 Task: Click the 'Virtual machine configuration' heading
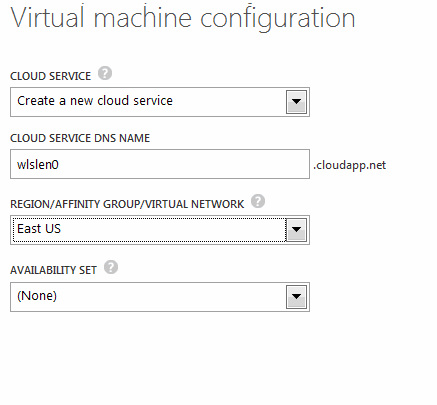[x=183, y=17]
